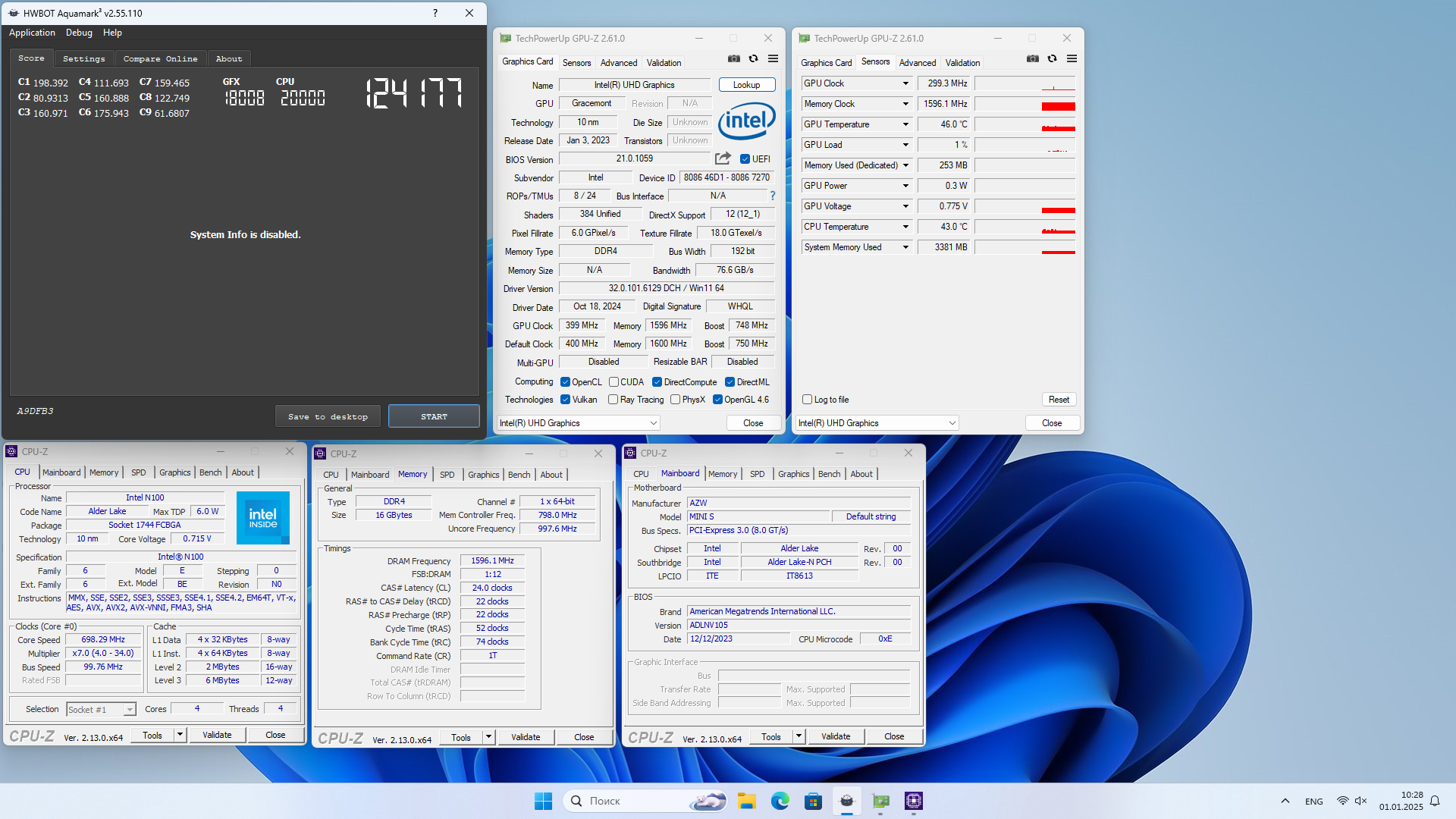
Task: Toggle the DirectCompute checkbox
Action: click(x=657, y=382)
